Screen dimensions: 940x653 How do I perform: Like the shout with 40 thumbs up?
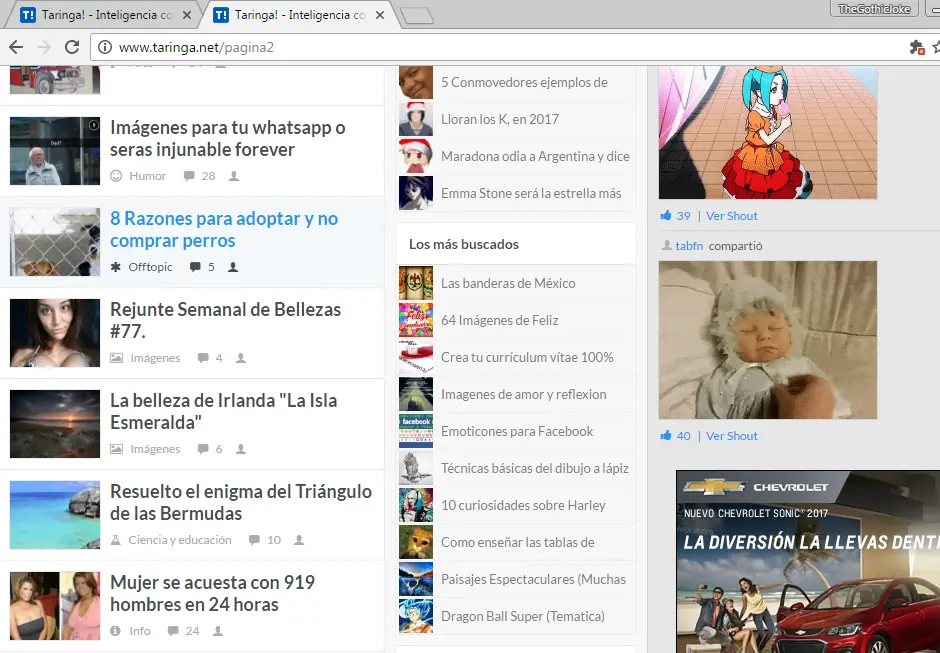point(666,435)
